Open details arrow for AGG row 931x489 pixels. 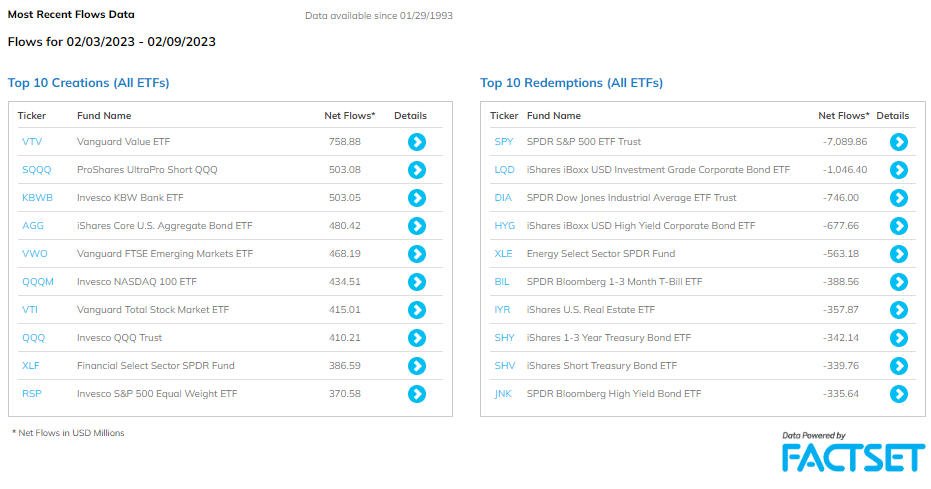417,226
